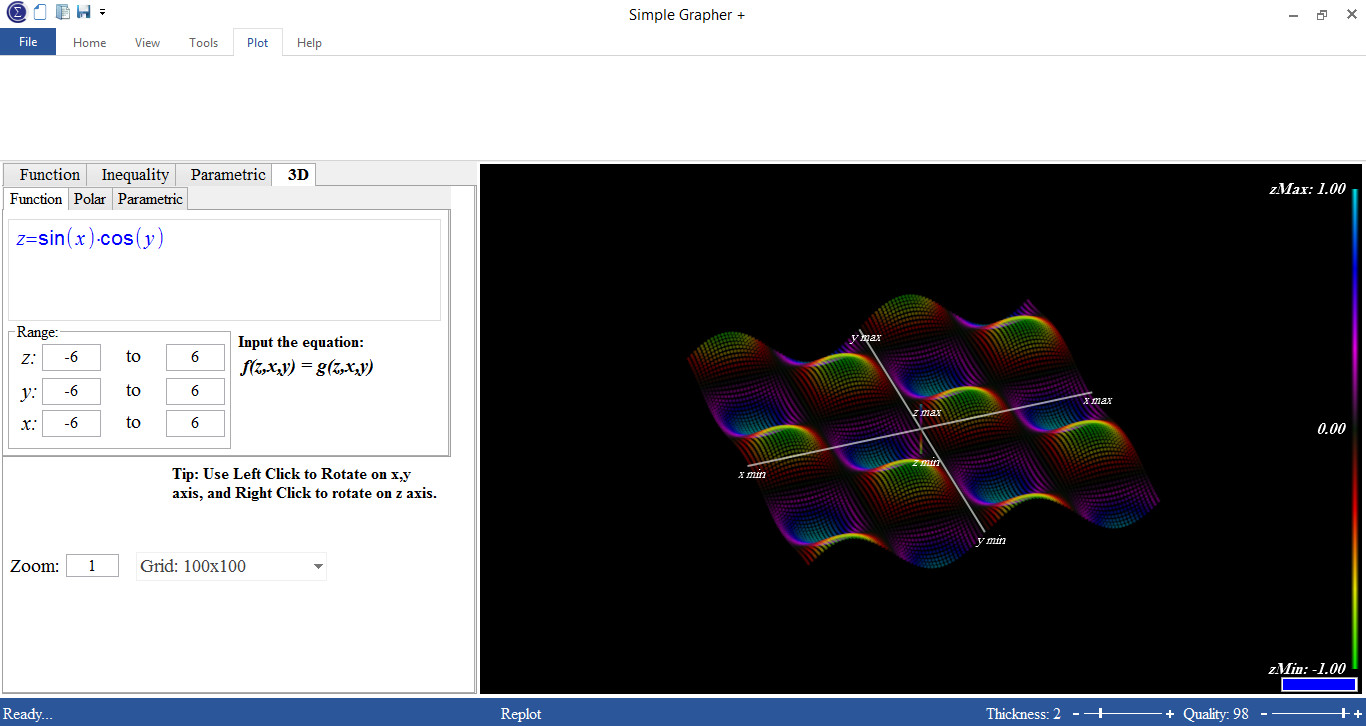Screen dimensions: 1366x726
Task: Click the 3D surface plot of sin(x)cos(y)
Action: pyautogui.click(x=923, y=430)
